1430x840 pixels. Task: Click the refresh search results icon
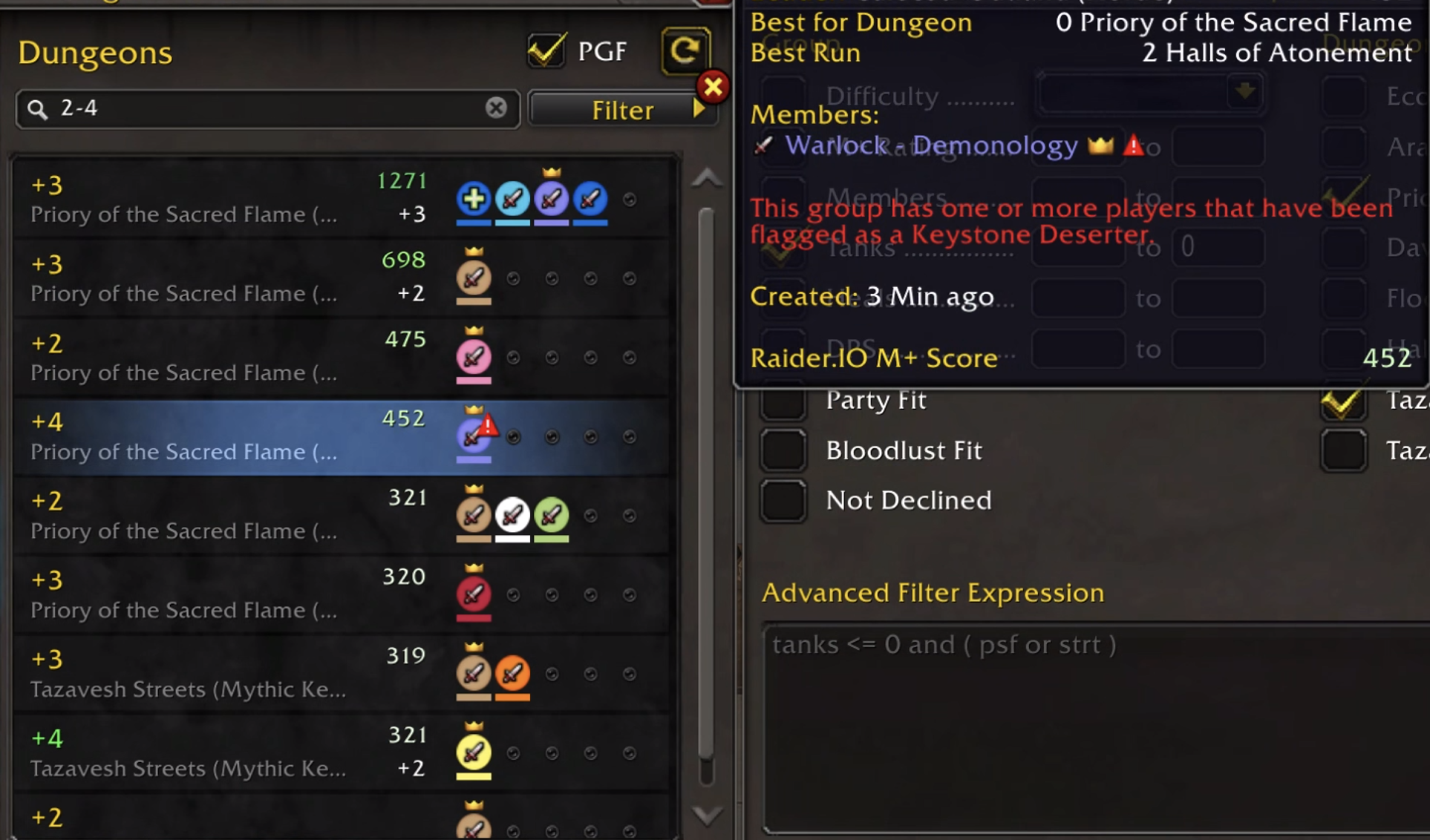point(685,51)
